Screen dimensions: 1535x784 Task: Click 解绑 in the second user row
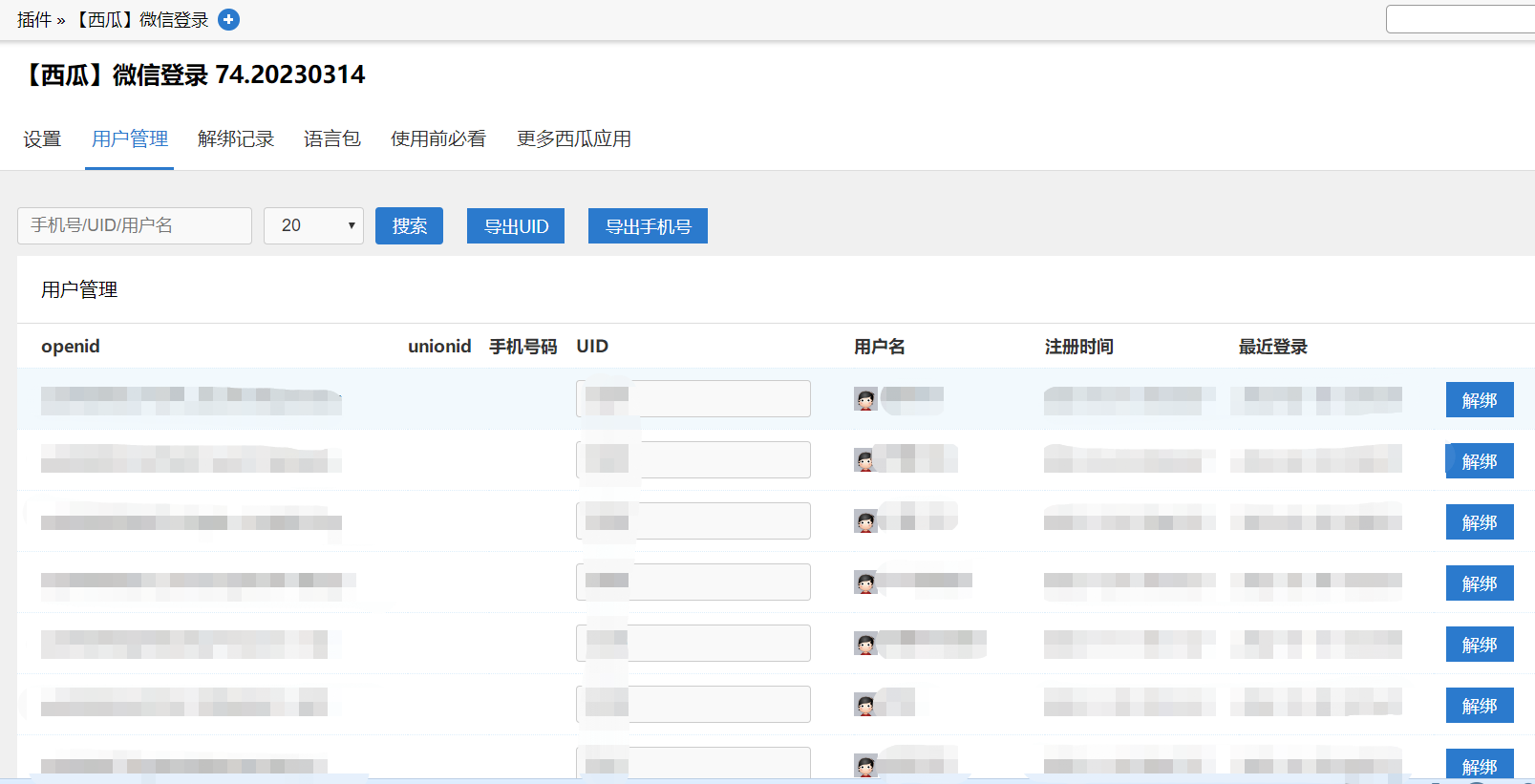click(x=1480, y=461)
